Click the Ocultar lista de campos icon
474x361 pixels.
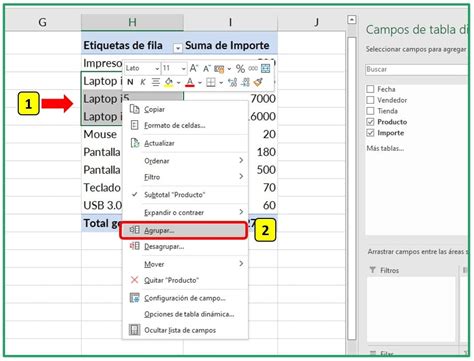click(134, 330)
